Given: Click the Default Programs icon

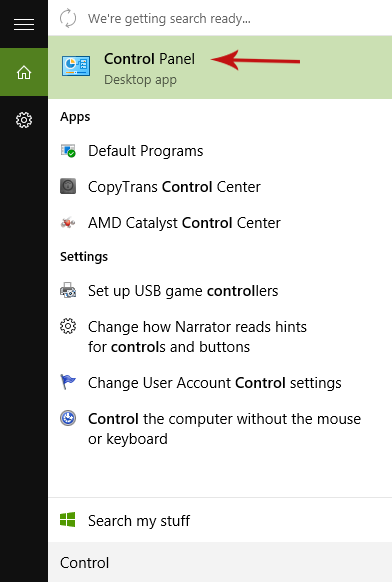Looking at the screenshot, I should pos(68,151).
